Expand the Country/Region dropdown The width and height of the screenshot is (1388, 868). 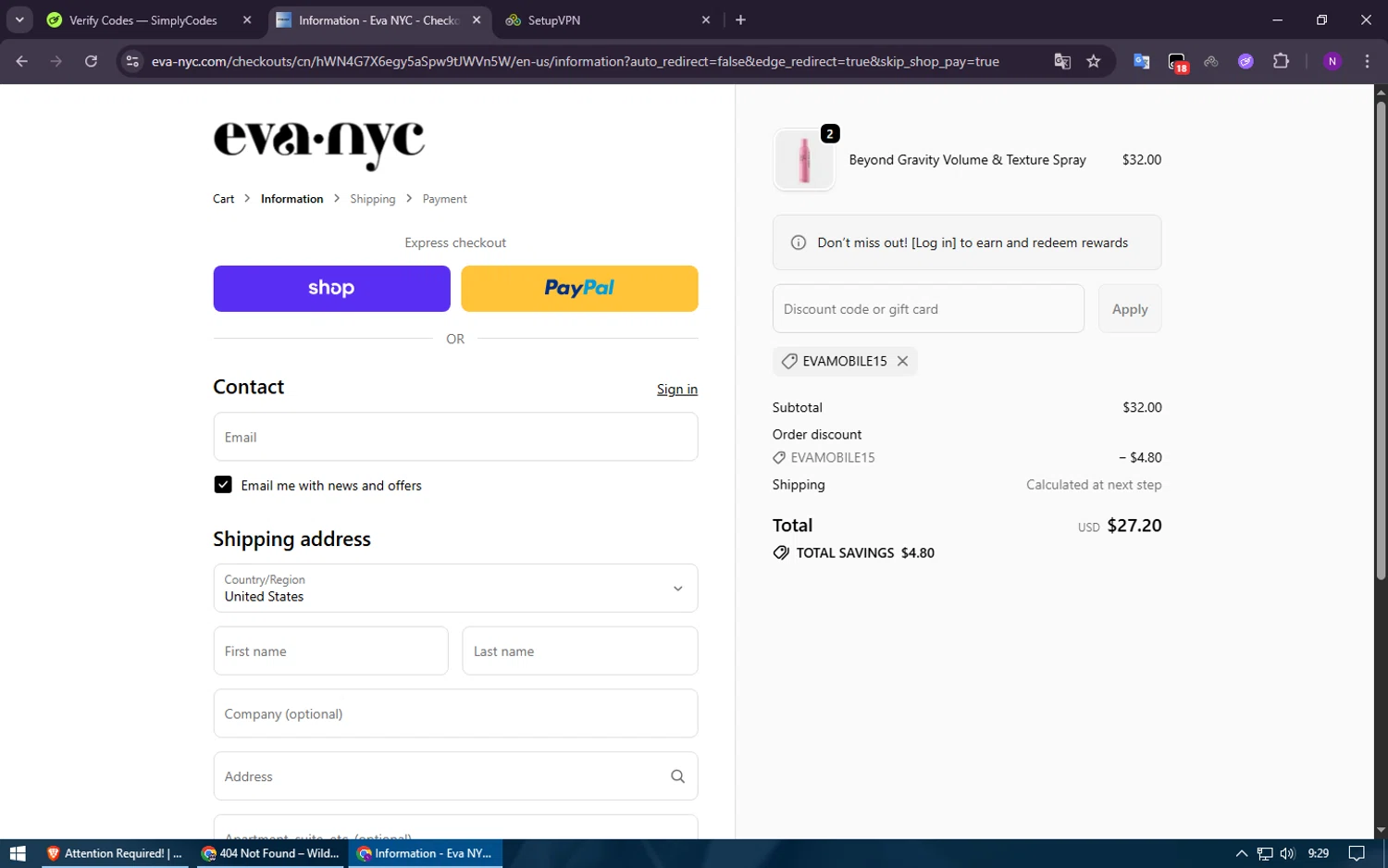point(455,589)
